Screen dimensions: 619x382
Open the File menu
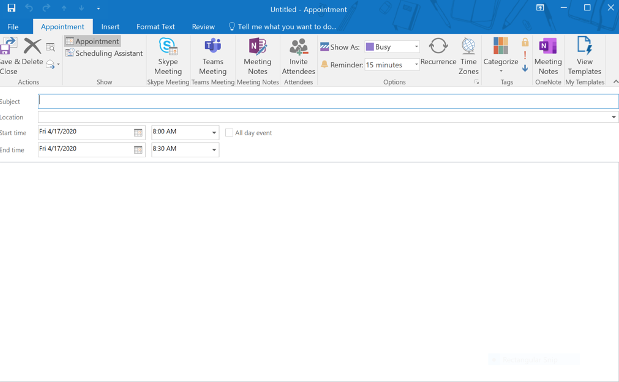(x=13, y=27)
